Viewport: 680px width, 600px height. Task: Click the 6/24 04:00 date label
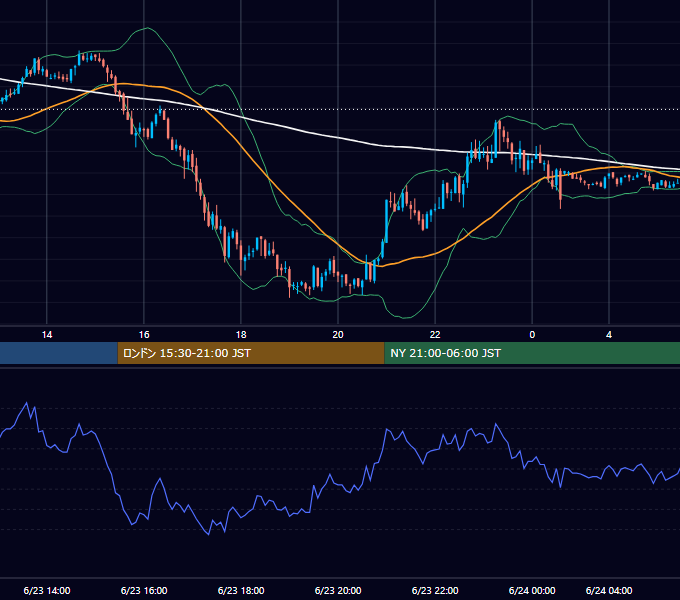pyautogui.click(x=609, y=590)
